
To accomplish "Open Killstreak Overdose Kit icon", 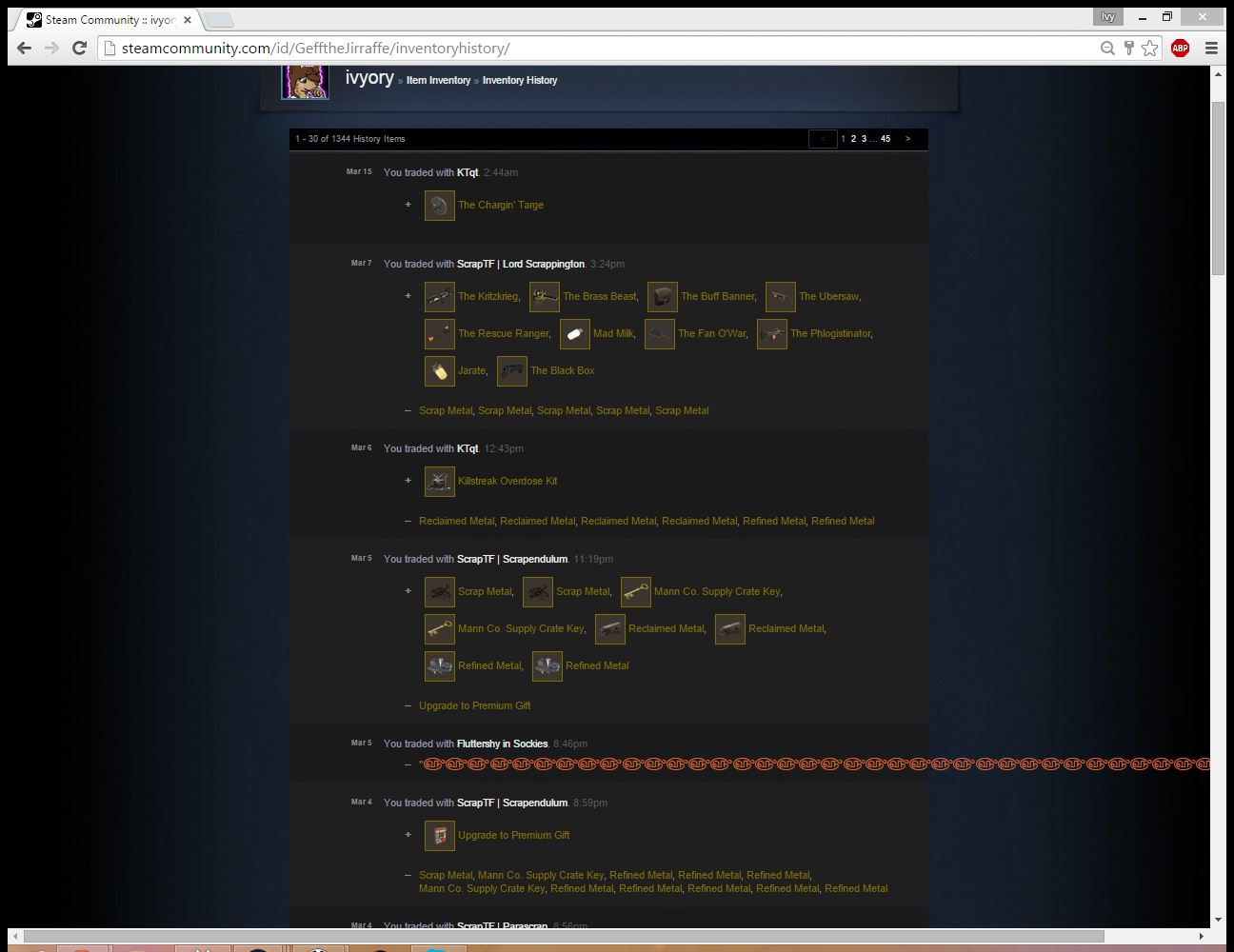I will (x=439, y=482).
